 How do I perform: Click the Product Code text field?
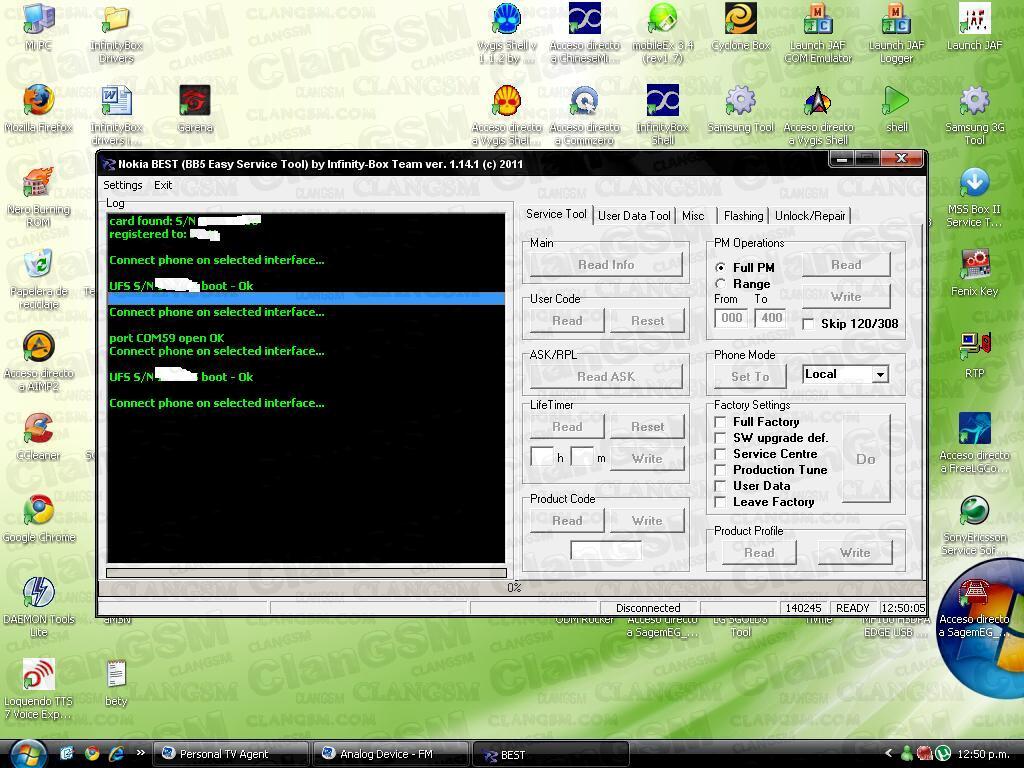tap(606, 551)
